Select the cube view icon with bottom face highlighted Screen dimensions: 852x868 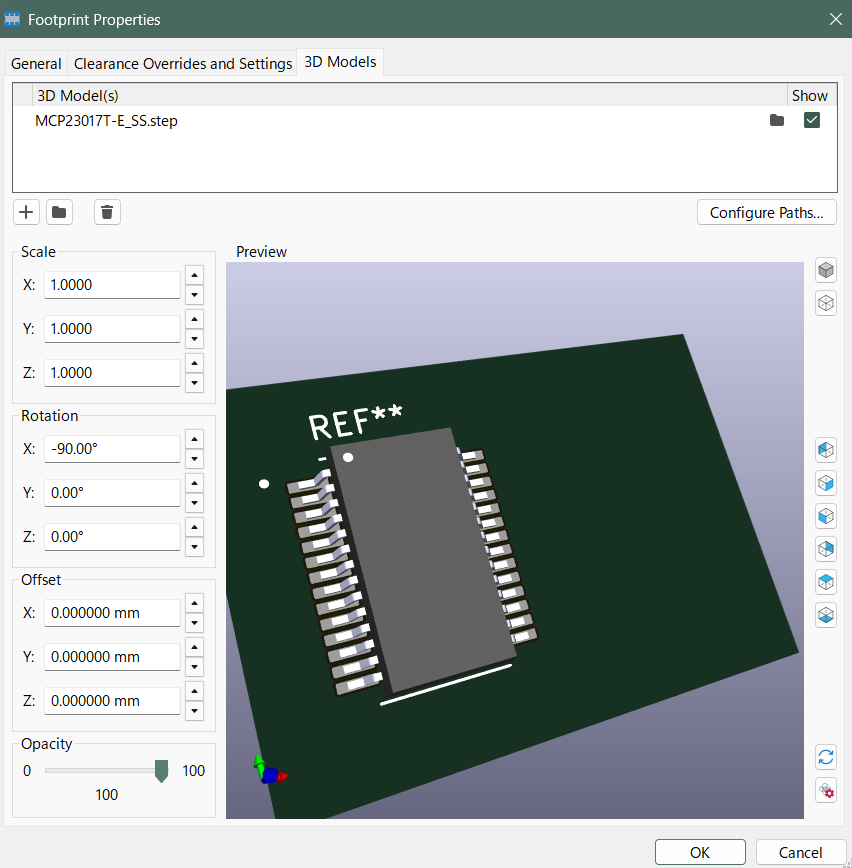pos(826,614)
